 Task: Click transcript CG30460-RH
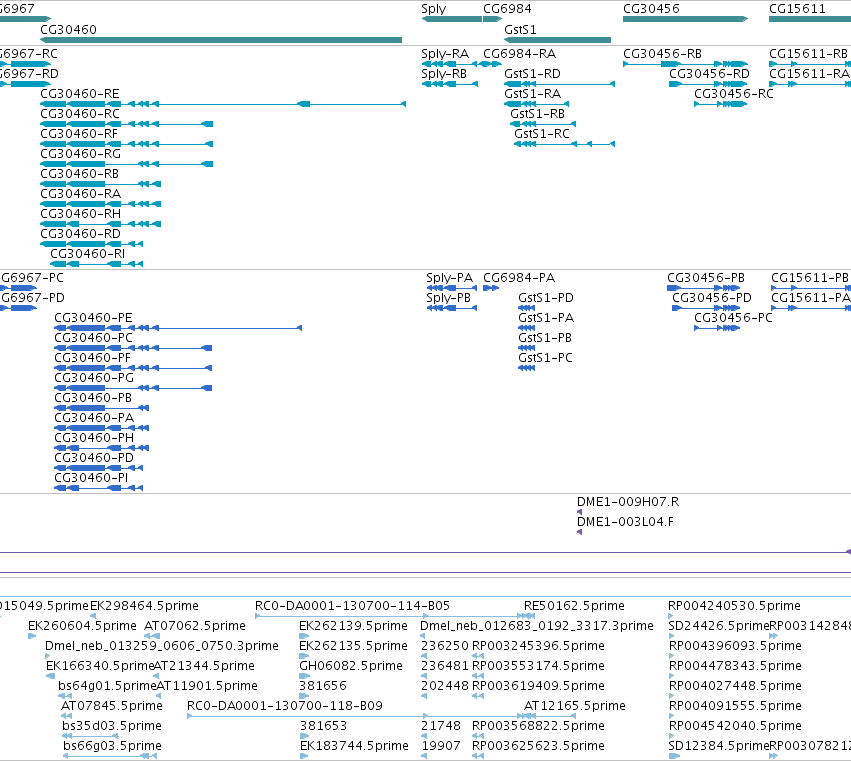tap(80, 214)
